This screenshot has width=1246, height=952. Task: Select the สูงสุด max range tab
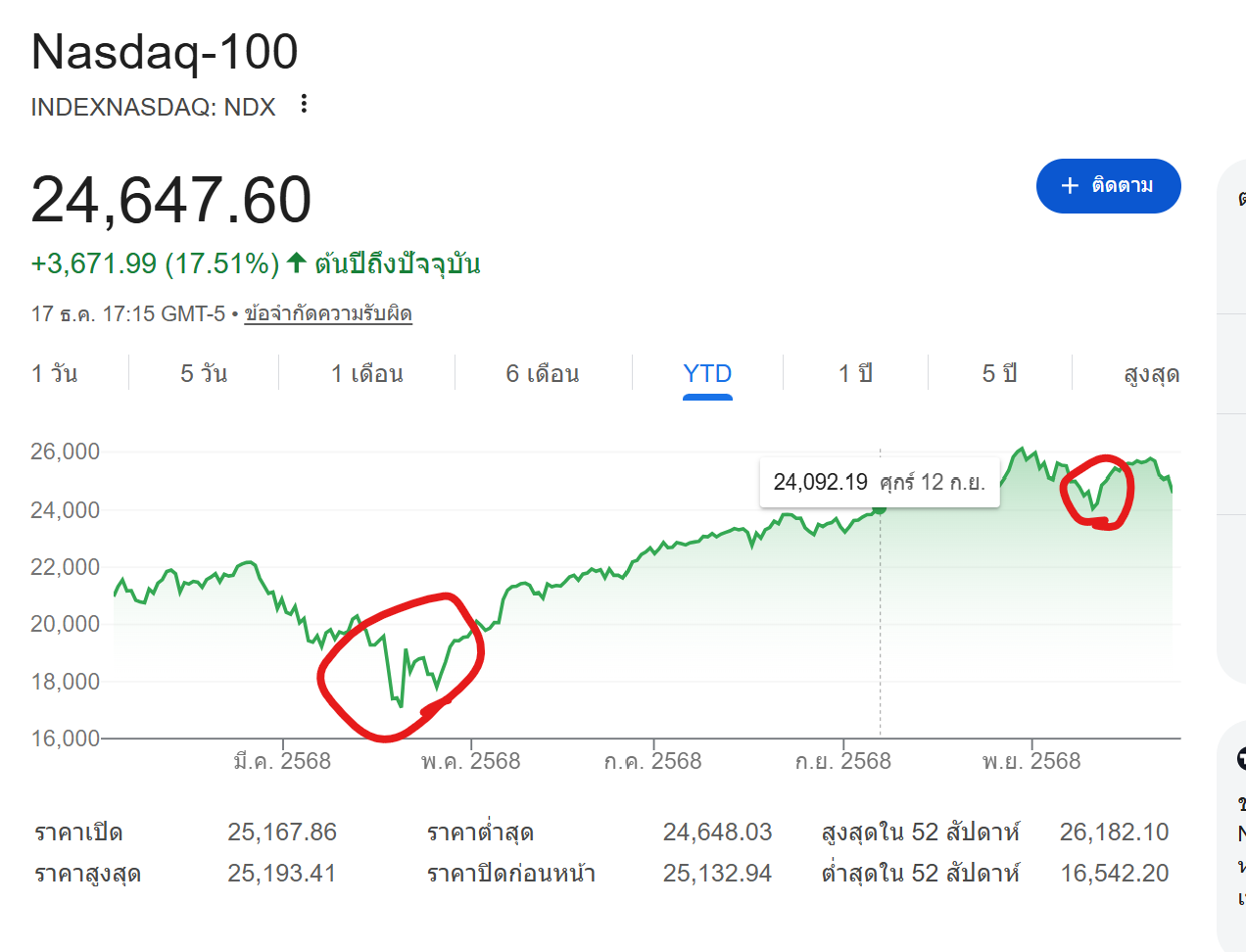[x=1151, y=373]
